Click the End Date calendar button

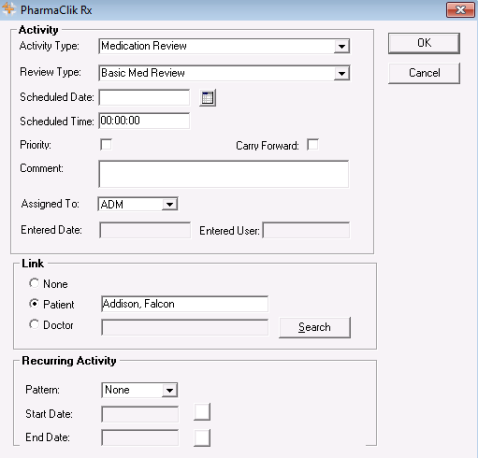point(202,438)
